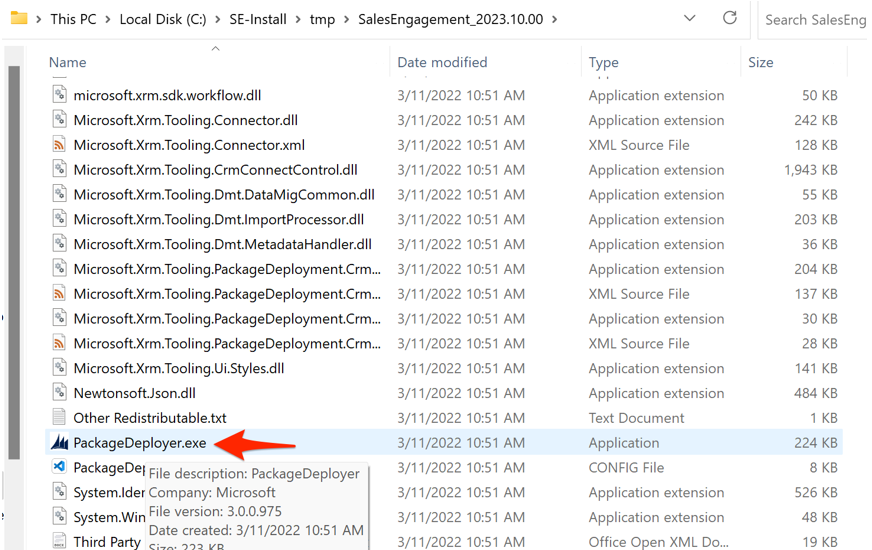Expand chevron after Local Disk (C:)
Viewport: 872px width, 550px height.
point(218,19)
